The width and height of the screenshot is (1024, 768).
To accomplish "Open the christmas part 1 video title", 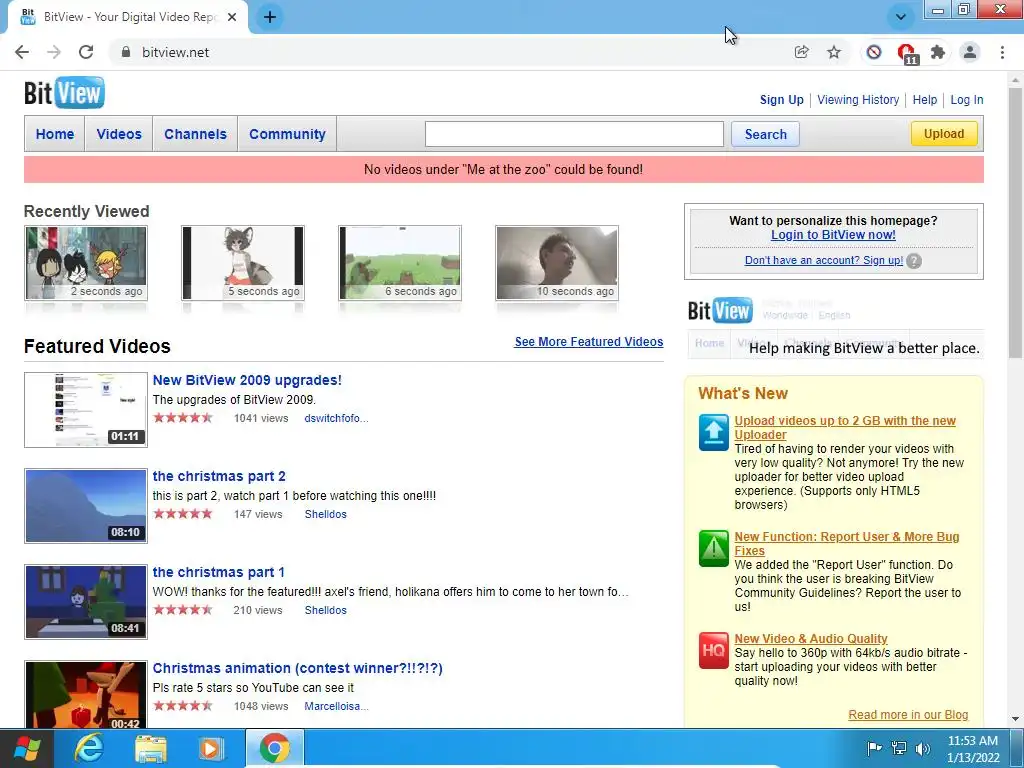I will [218, 572].
